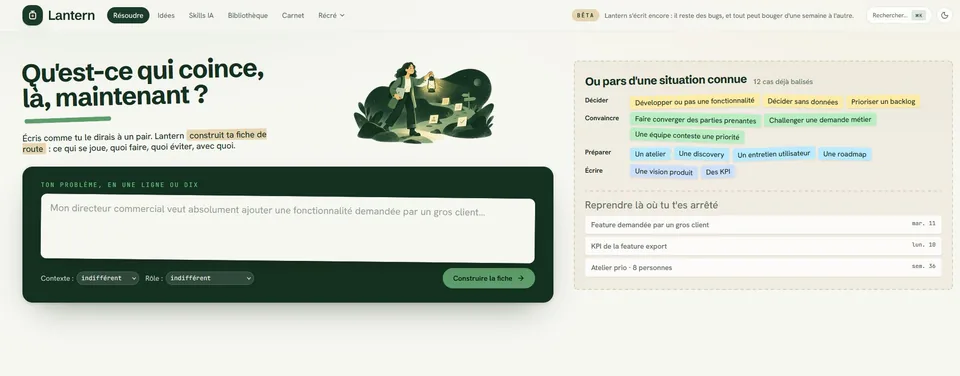Click the lantern woman illustration
960x376 pixels.
pos(424,102)
